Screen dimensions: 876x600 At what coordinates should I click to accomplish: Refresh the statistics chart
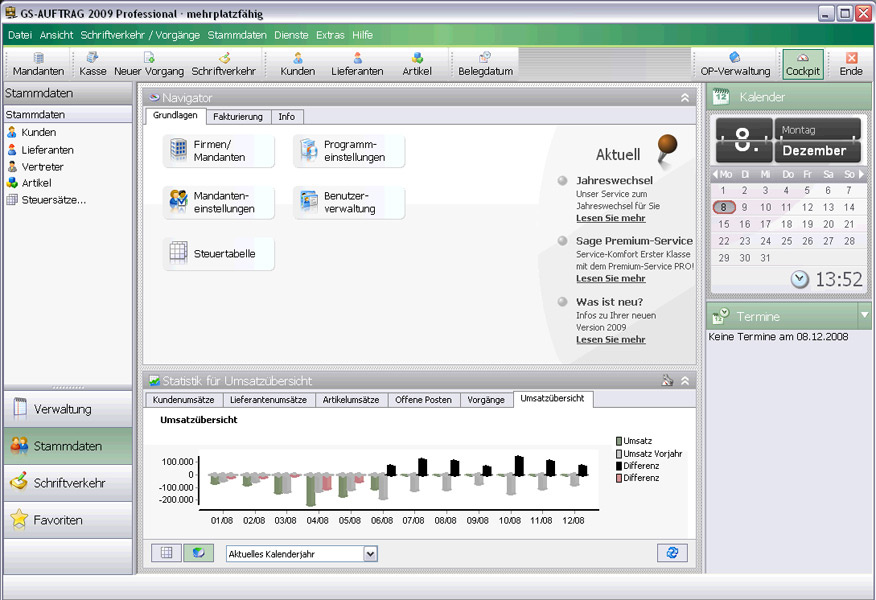(672, 553)
